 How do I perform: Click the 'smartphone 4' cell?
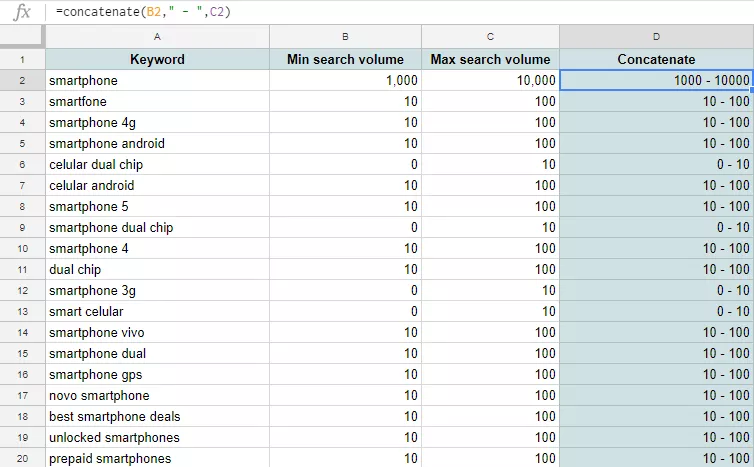[157, 249]
